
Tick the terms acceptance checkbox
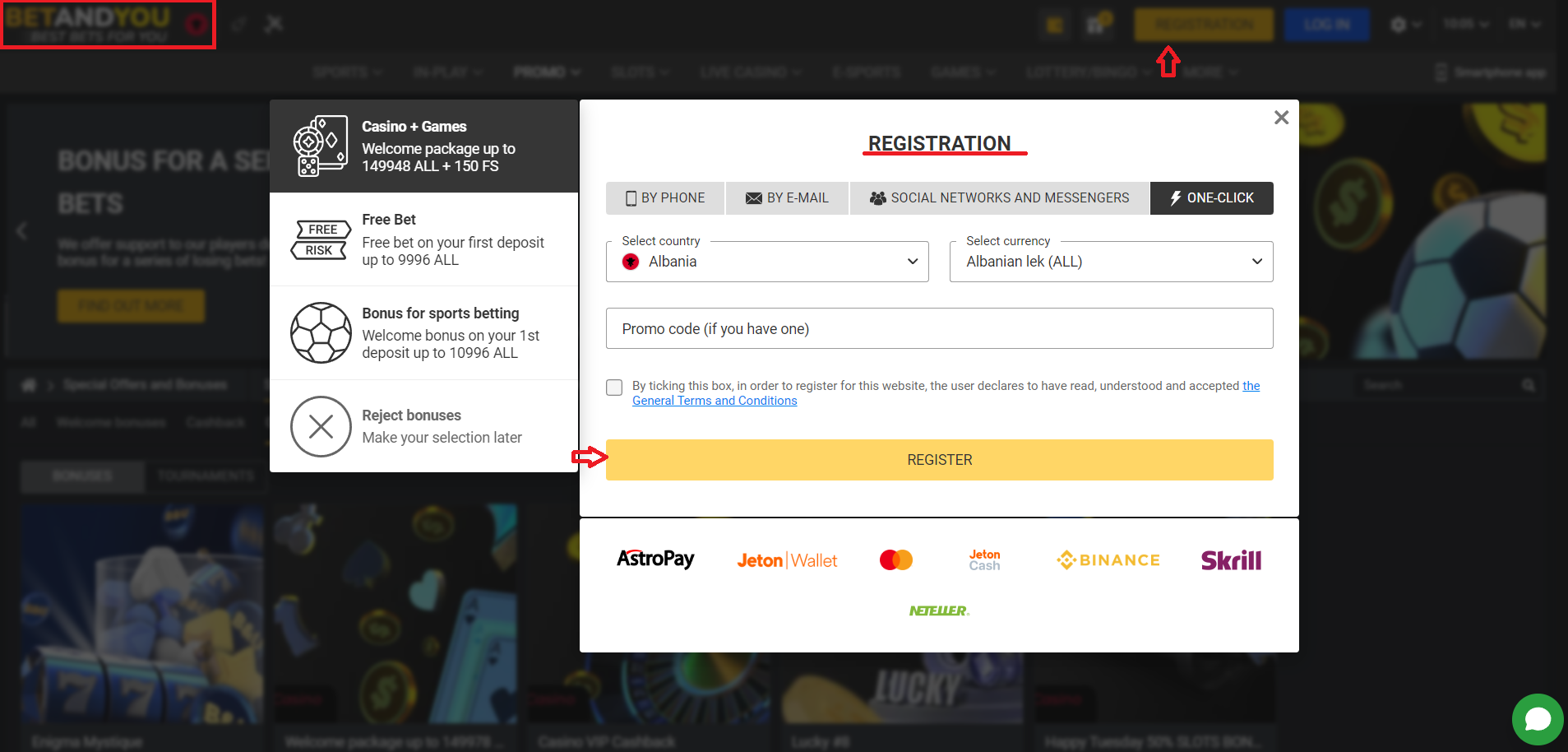(614, 388)
